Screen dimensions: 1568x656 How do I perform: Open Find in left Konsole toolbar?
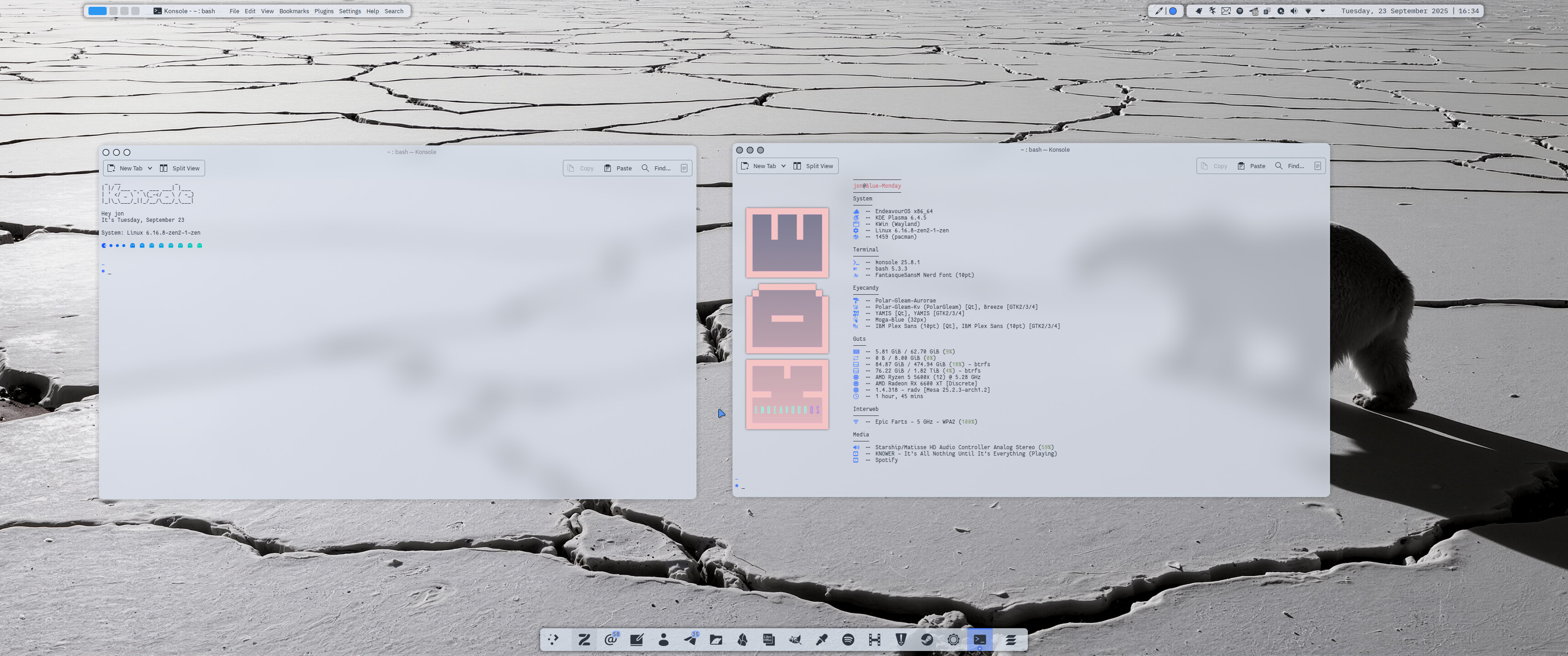tap(656, 169)
